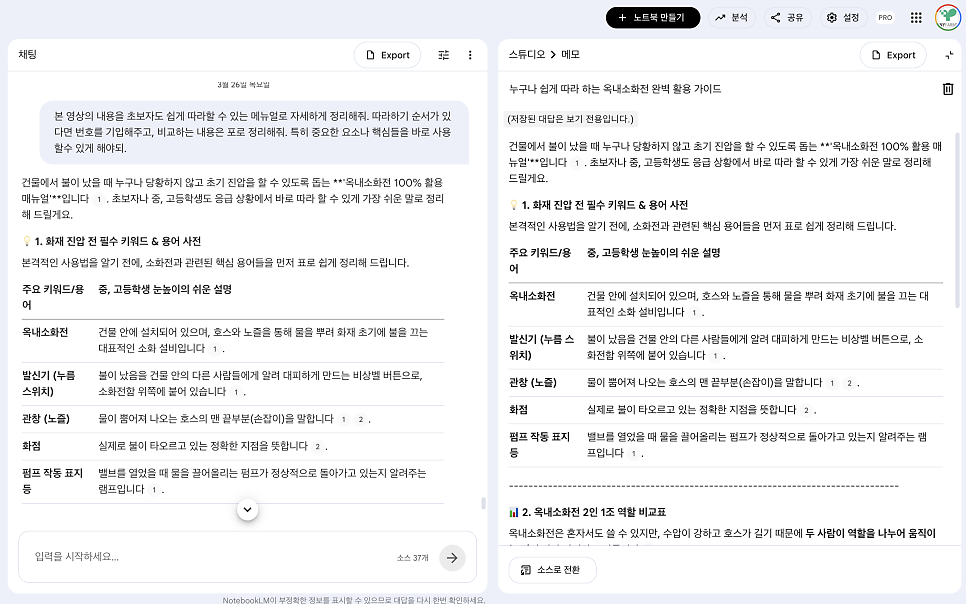Click the user prompt bubble in chat
Viewport: 966px width, 604px height.
click(x=254, y=132)
